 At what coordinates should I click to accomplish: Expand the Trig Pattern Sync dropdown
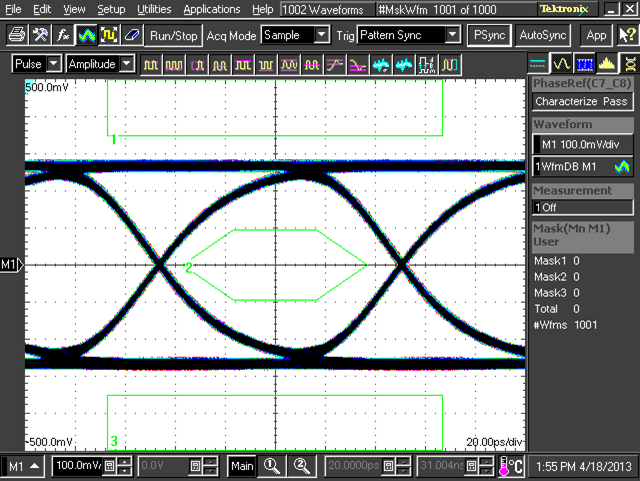click(x=411, y=34)
